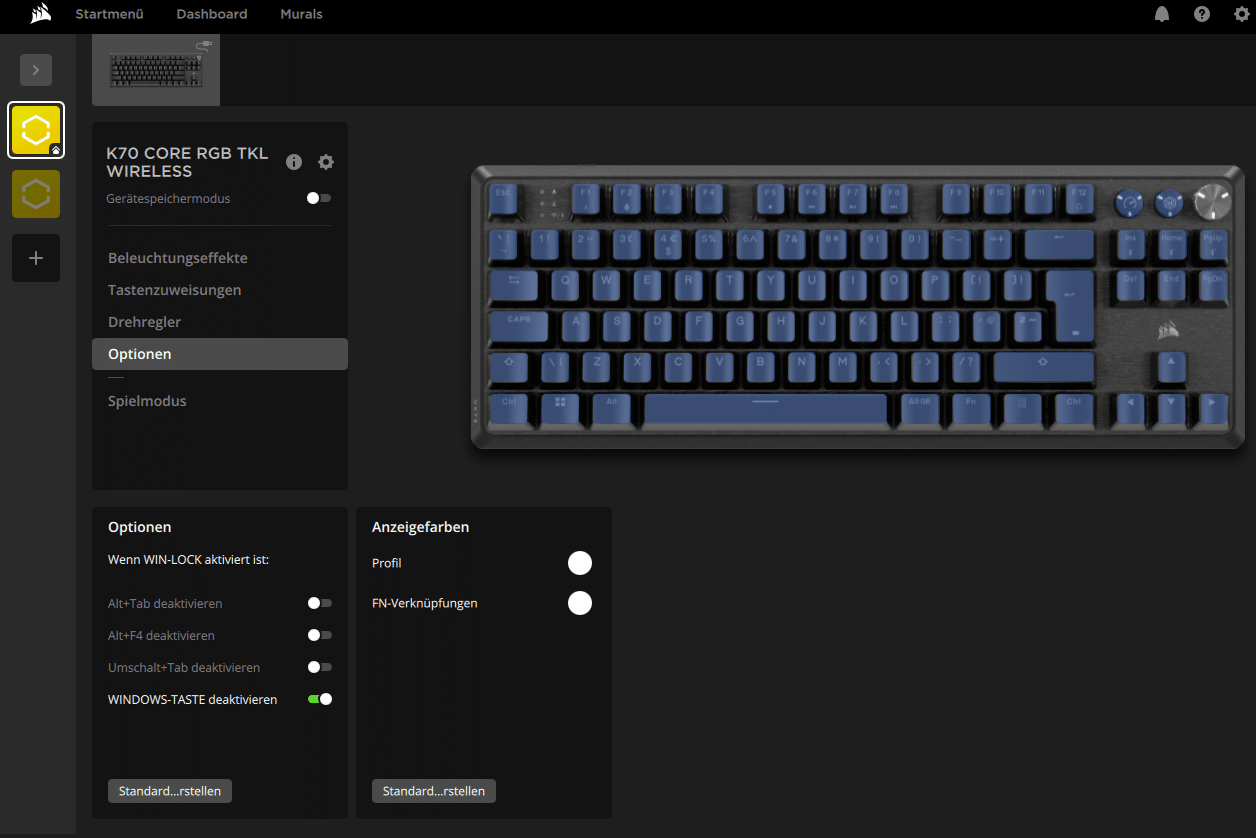Click Standard...rstellen button under Anzeigefarben
Screen dimensions: 1256x838
434,791
